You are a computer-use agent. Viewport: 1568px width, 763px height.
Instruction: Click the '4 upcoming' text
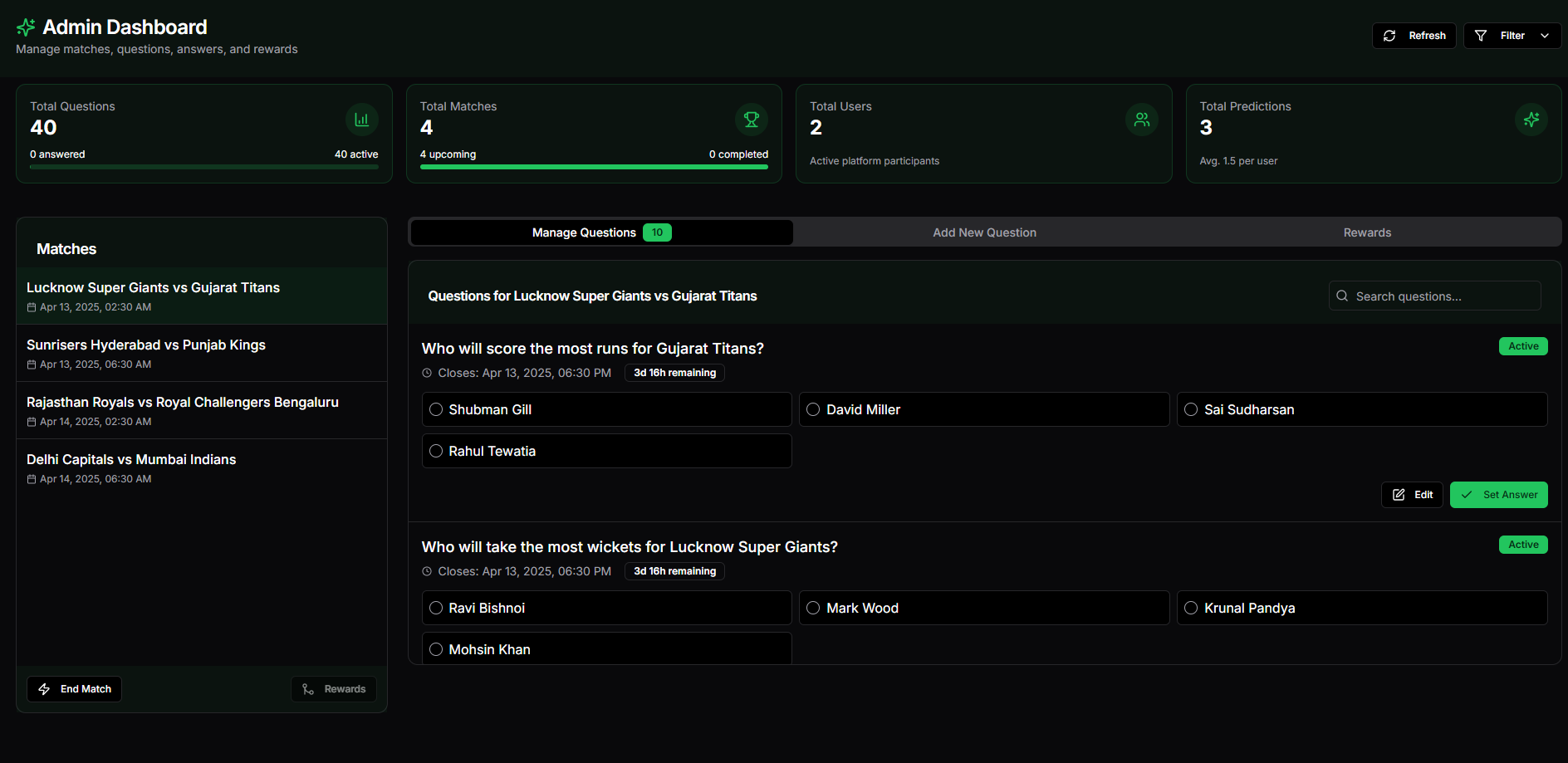(448, 154)
